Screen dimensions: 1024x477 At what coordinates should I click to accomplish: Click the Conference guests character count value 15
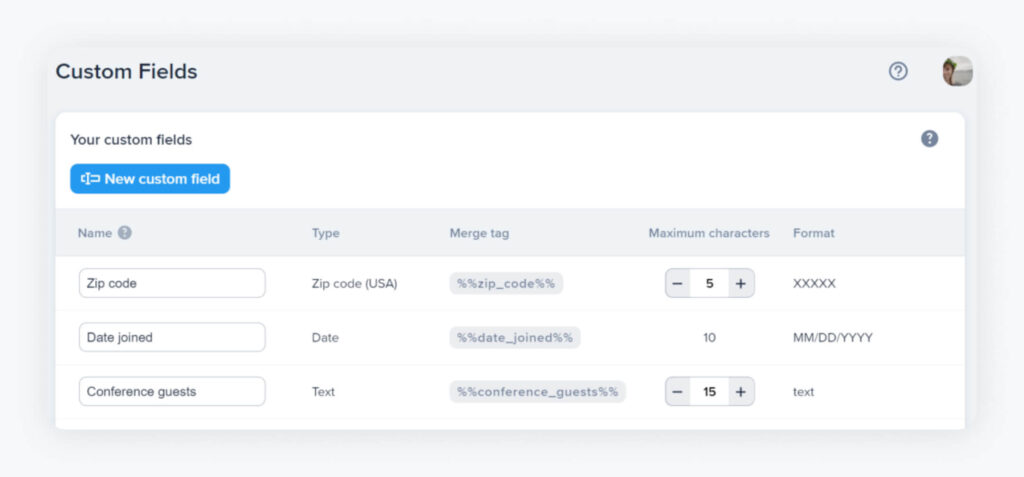[x=709, y=391]
